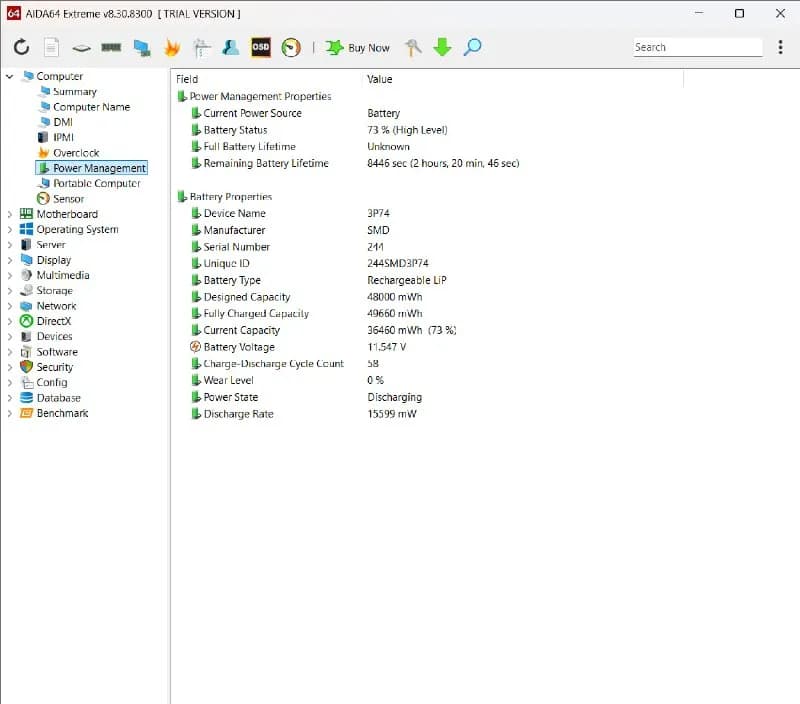Click the green download update arrow

[x=442, y=47]
